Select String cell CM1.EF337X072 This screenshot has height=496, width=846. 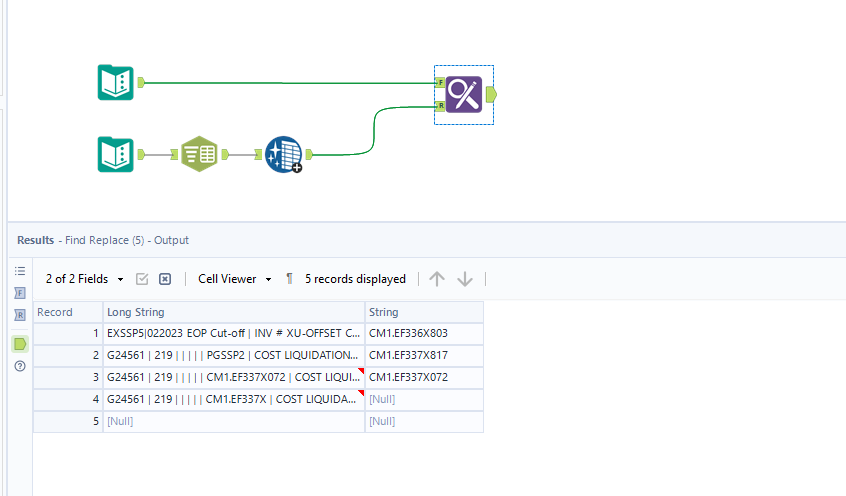(x=424, y=377)
